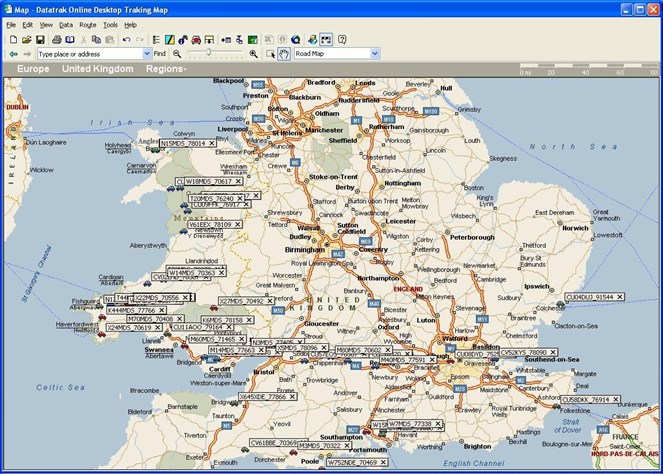Redo using the greyed redo arrow
663x474 pixels.
pos(140,40)
